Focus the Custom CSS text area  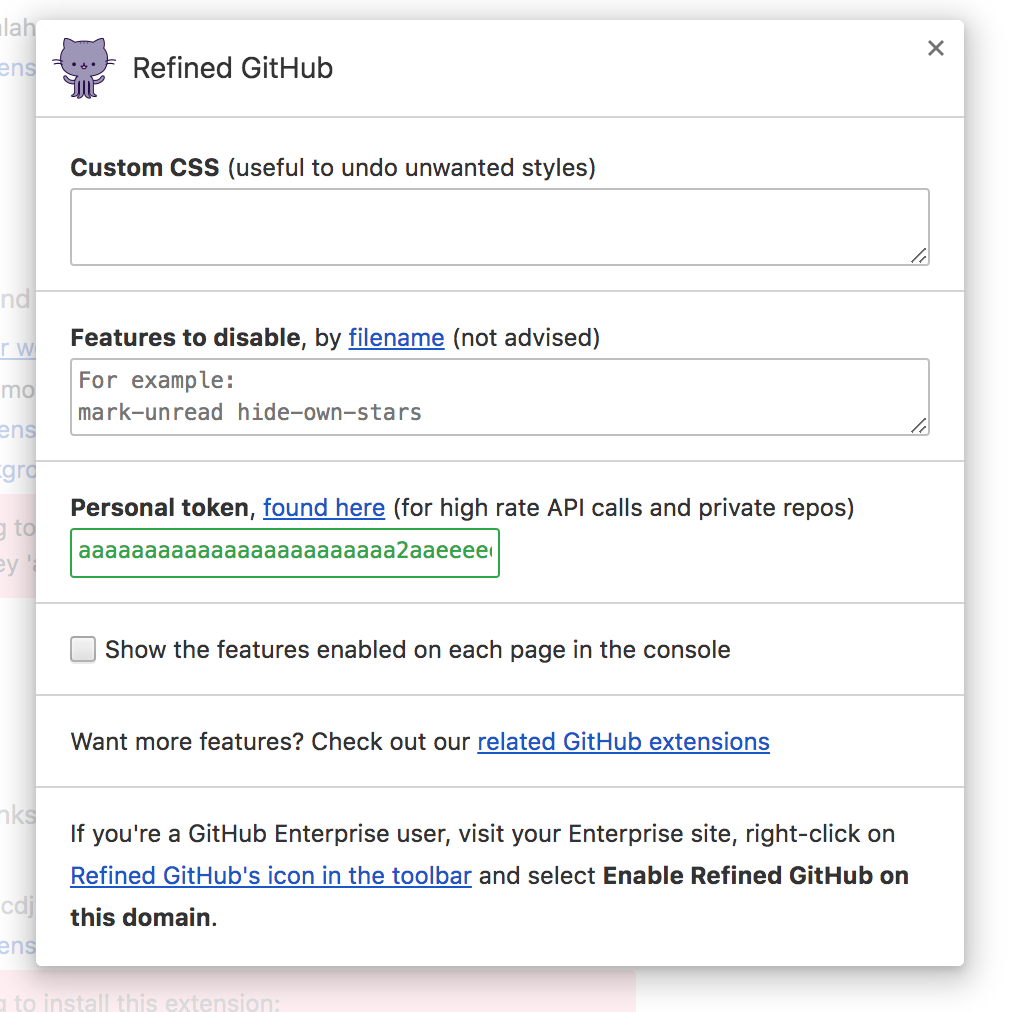point(499,227)
